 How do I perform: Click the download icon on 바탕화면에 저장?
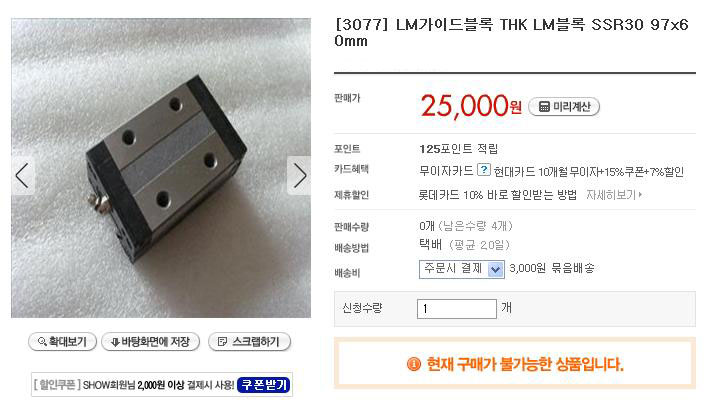point(115,342)
